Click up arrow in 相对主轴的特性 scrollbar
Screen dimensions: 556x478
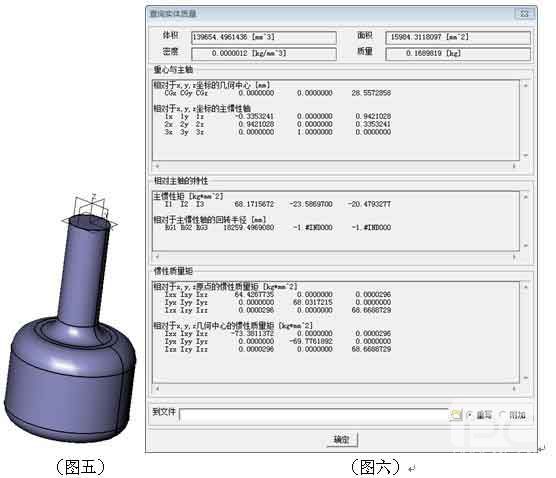click(526, 196)
